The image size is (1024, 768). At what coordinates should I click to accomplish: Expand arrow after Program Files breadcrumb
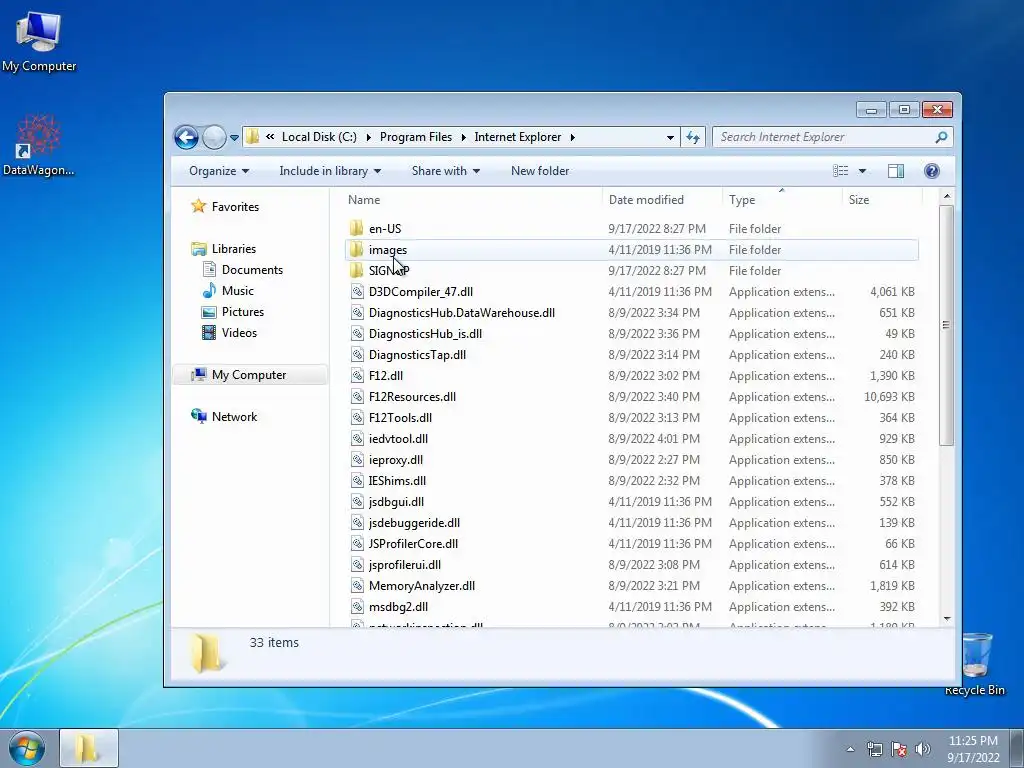click(464, 137)
